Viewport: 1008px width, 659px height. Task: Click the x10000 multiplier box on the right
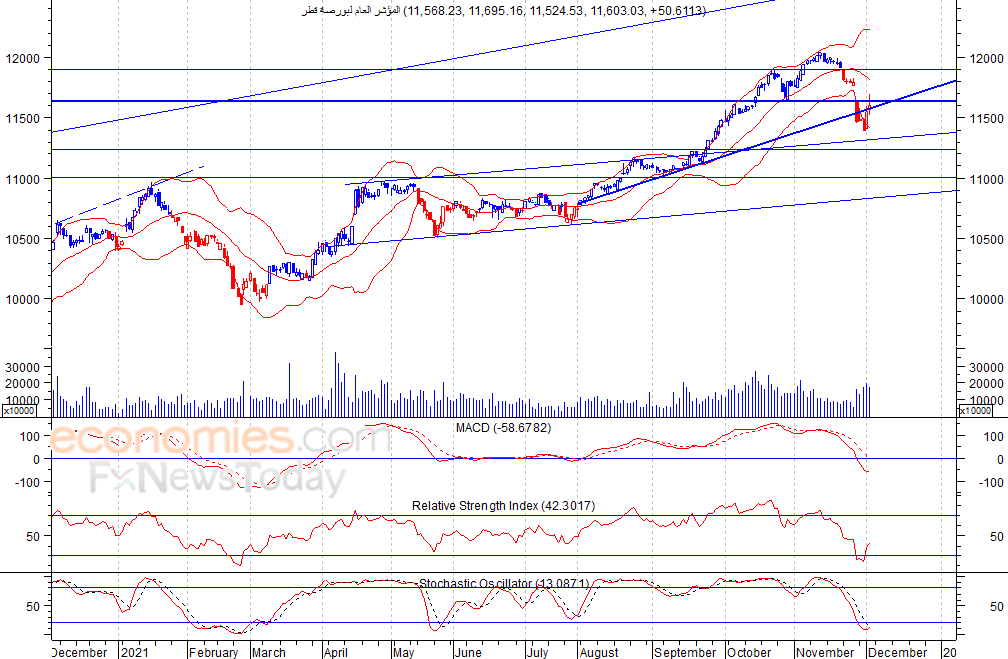[975, 411]
